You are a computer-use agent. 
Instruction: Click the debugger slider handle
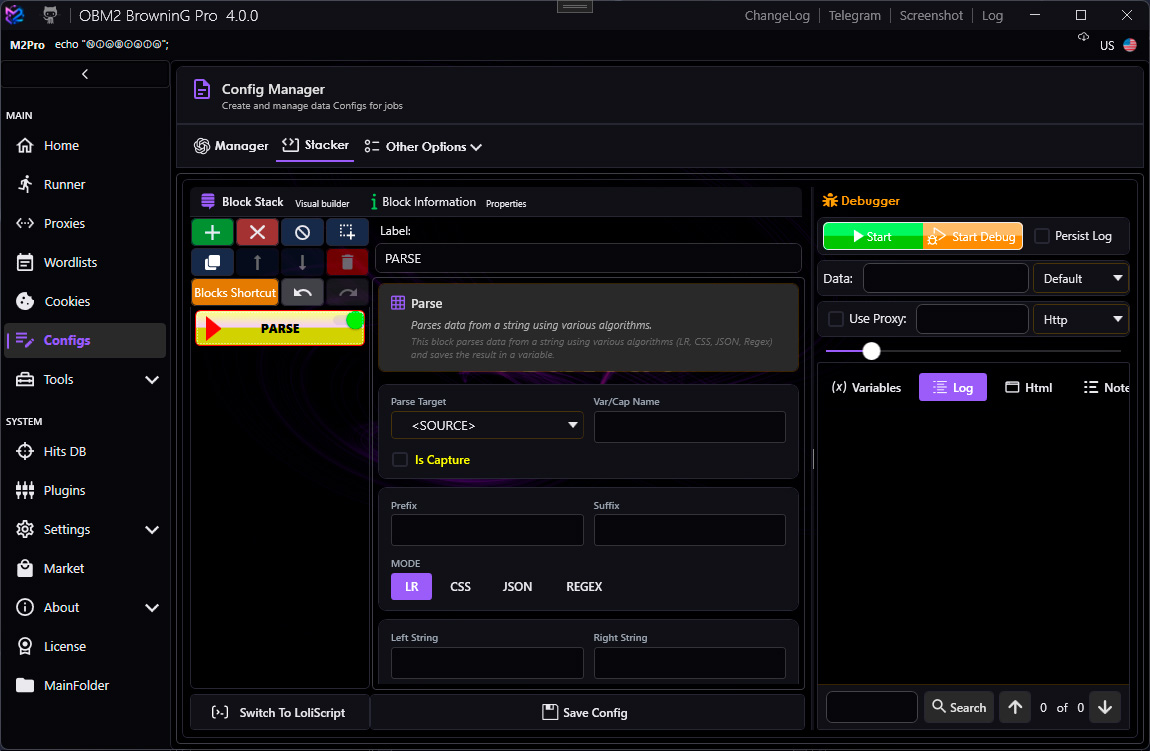pos(871,351)
